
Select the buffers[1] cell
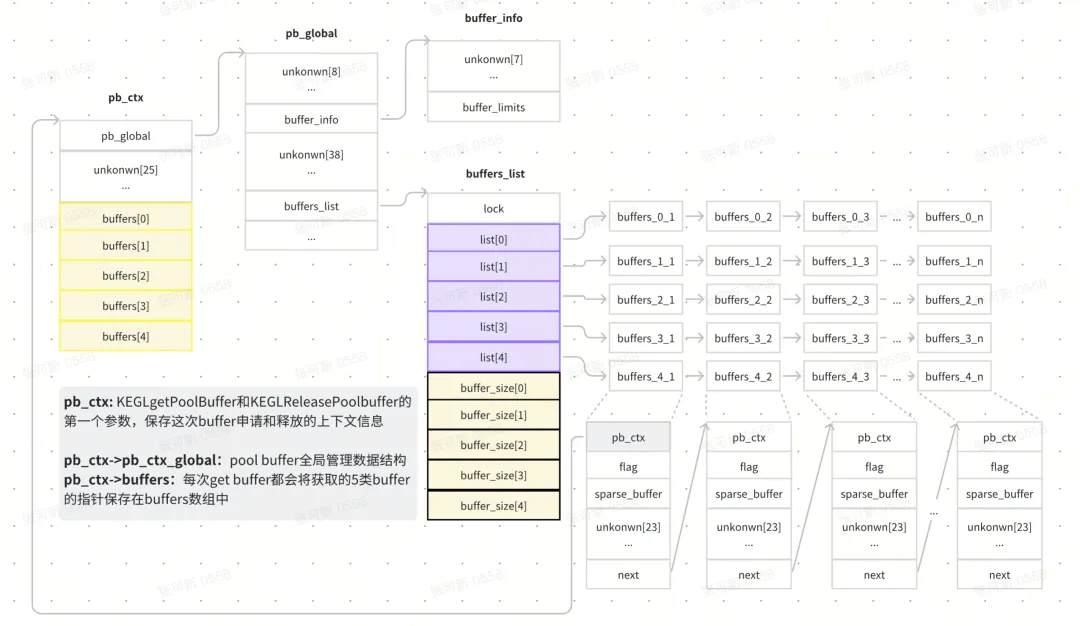click(125, 246)
